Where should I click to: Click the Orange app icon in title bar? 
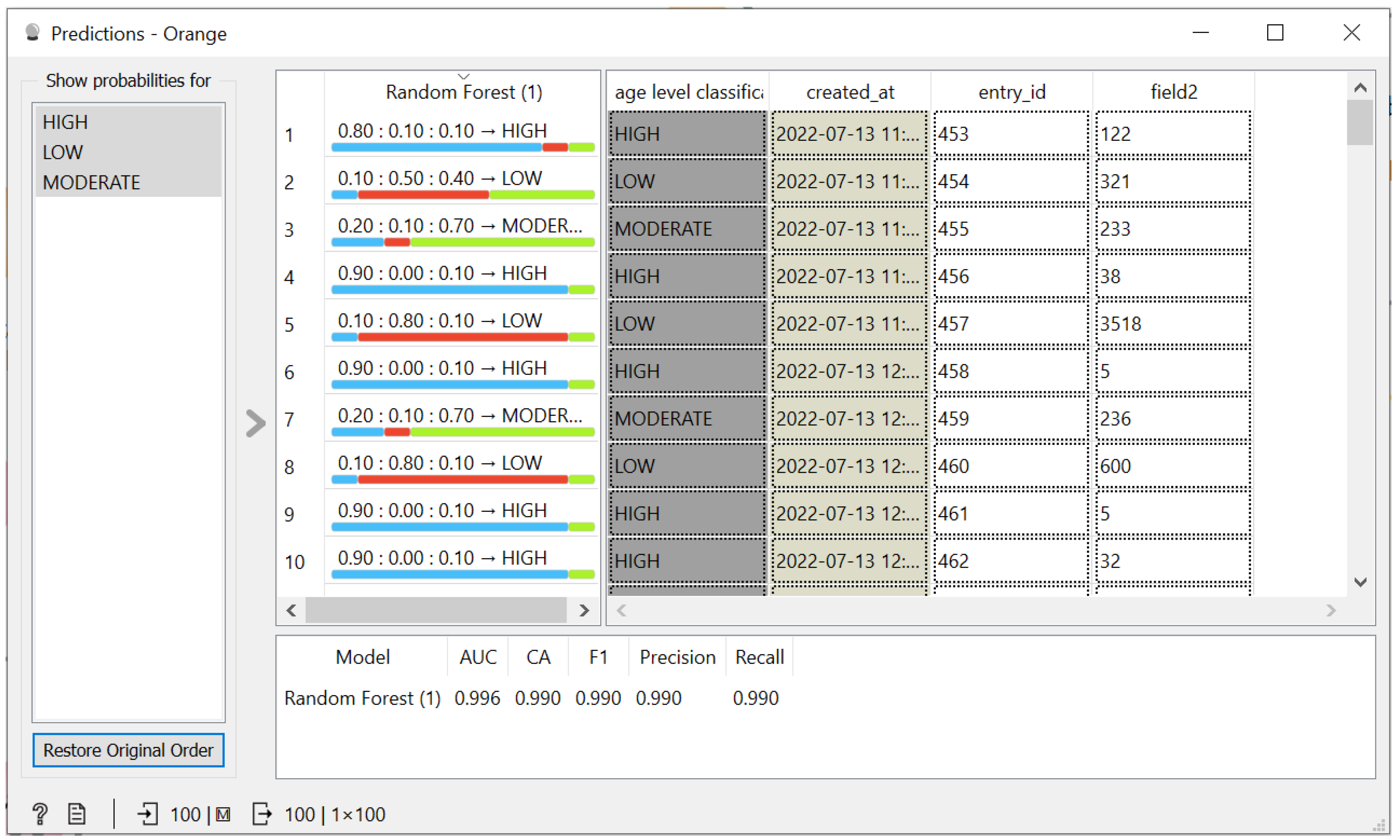(x=33, y=33)
